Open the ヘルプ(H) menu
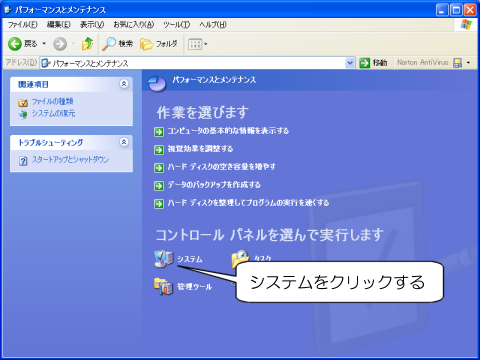This screenshot has width=480, height=360. click(x=213, y=25)
